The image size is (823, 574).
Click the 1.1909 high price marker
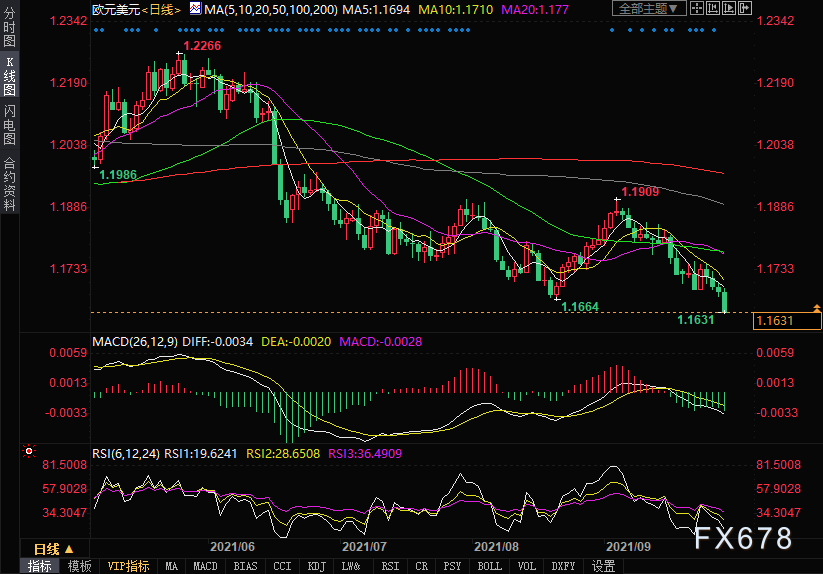coord(640,192)
